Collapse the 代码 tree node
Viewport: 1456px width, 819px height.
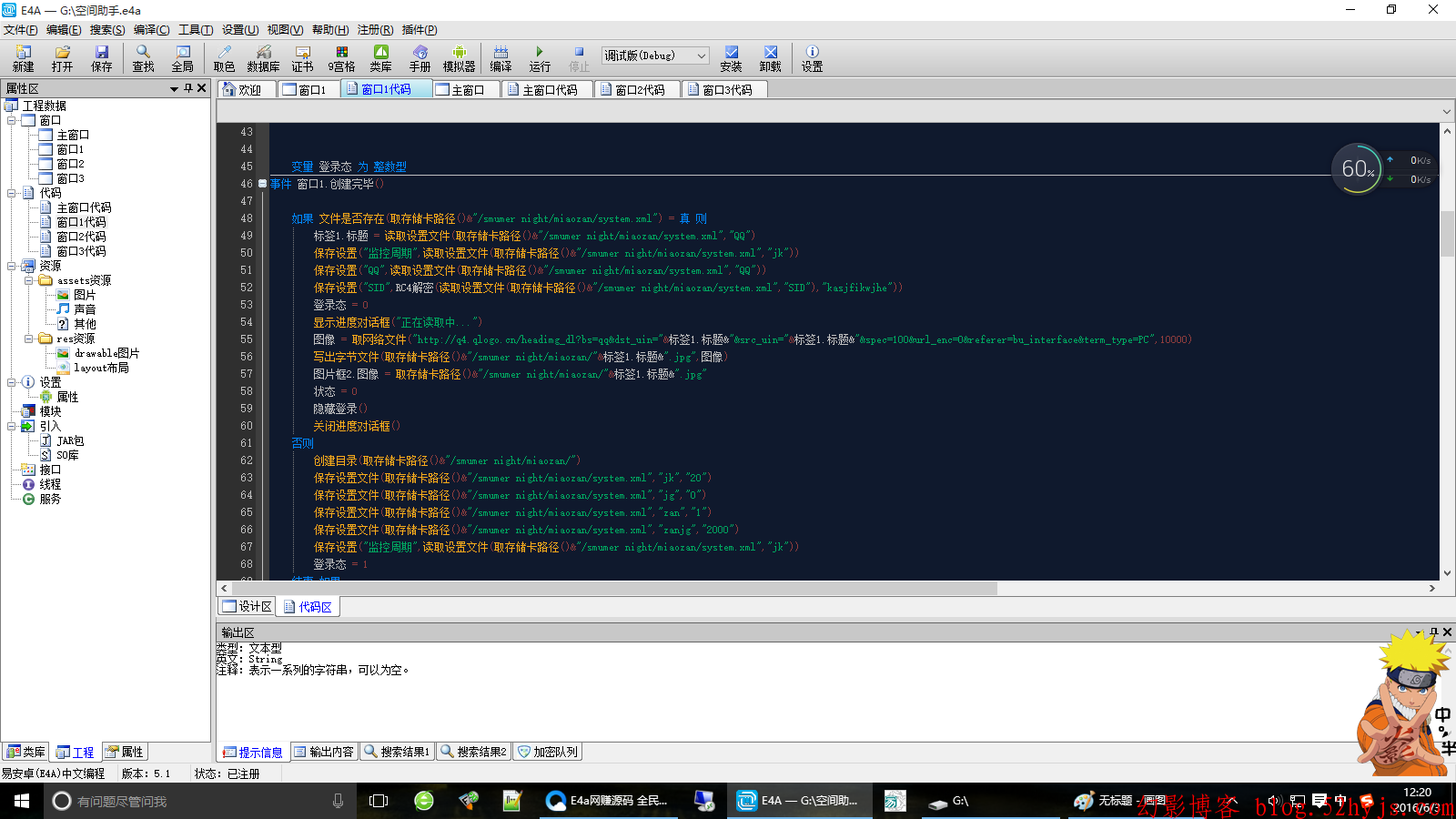(x=12, y=193)
